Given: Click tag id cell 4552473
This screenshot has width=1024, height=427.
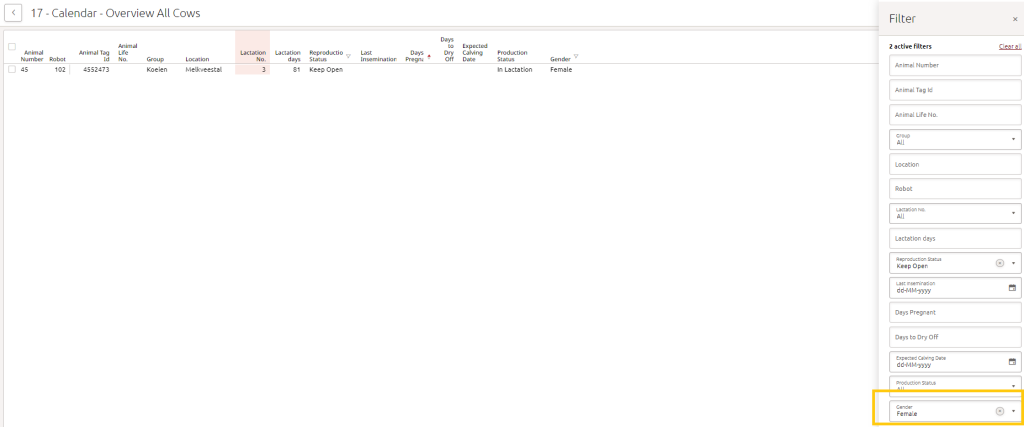Looking at the screenshot, I should [95, 69].
